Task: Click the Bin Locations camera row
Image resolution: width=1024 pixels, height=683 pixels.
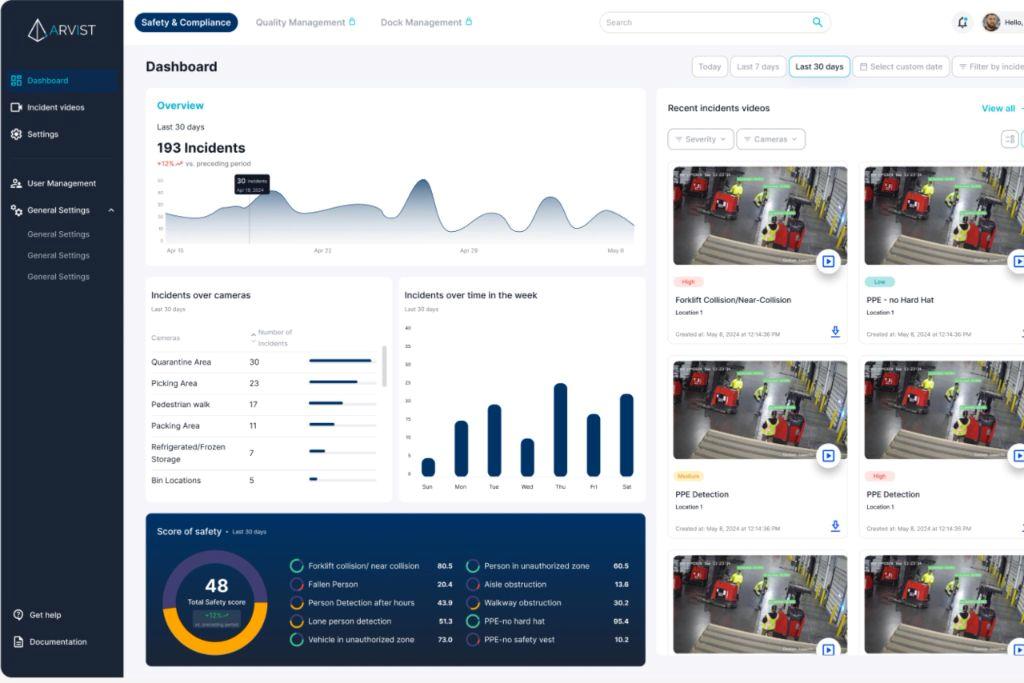Action: click(263, 480)
